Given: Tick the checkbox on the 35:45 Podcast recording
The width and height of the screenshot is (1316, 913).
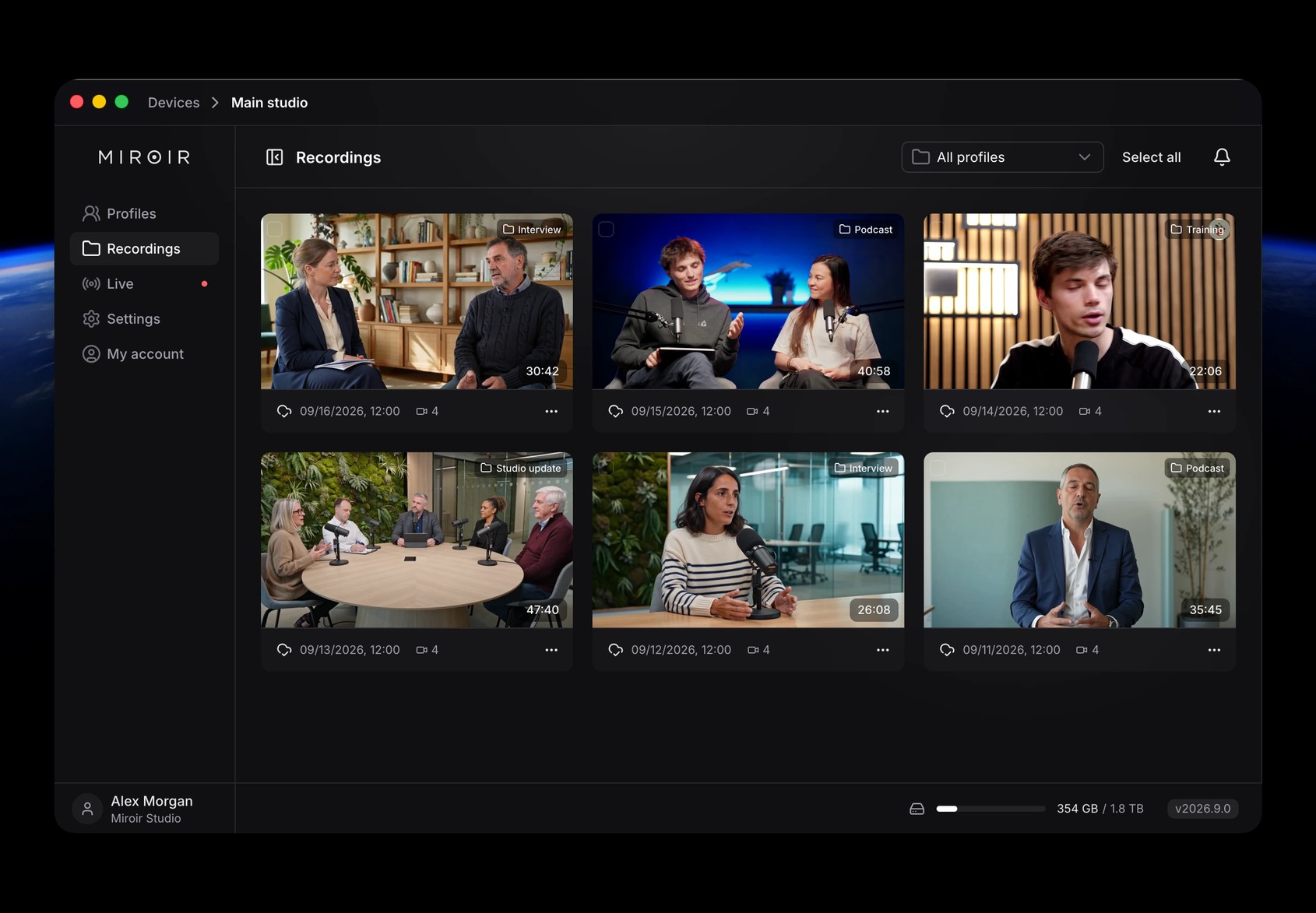Looking at the screenshot, I should [938, 468].
